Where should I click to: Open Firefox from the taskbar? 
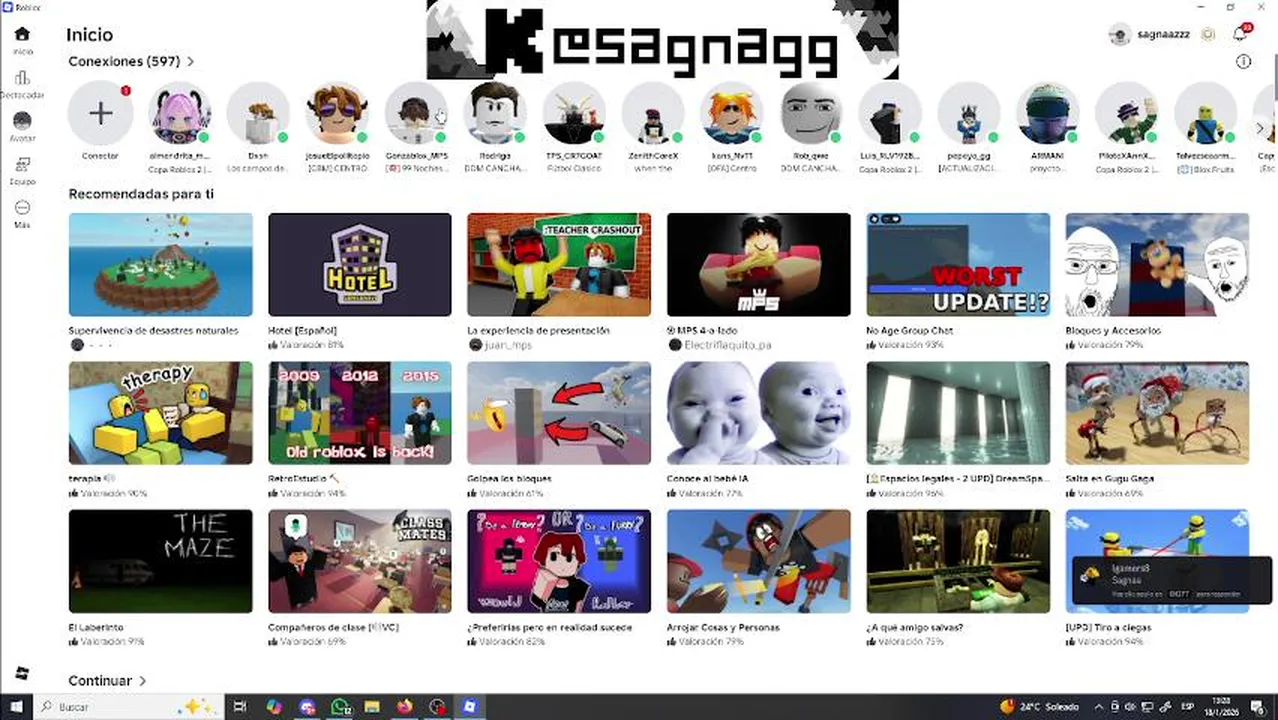coord(404,707)
